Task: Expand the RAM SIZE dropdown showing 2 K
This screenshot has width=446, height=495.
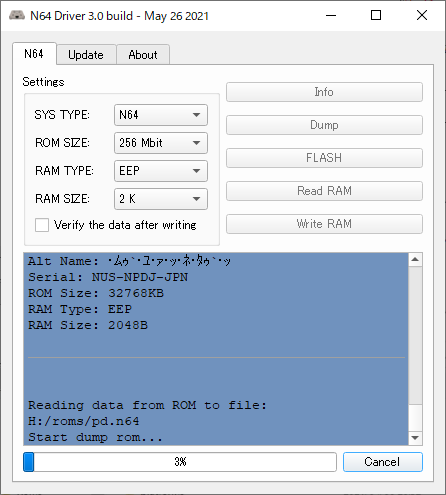Action: click(x=161, y=199)
